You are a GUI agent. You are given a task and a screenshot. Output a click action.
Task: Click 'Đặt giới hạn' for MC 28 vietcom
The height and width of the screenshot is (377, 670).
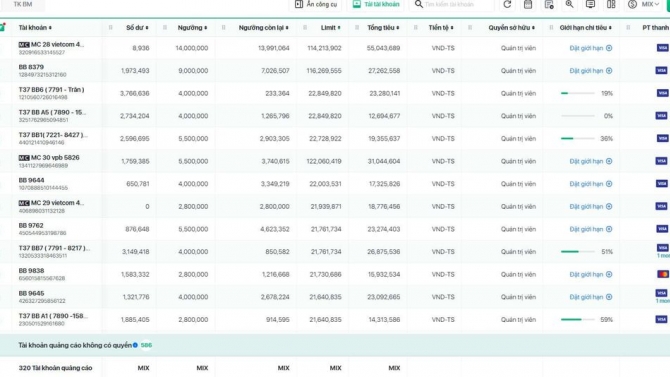tap(591, 48)
